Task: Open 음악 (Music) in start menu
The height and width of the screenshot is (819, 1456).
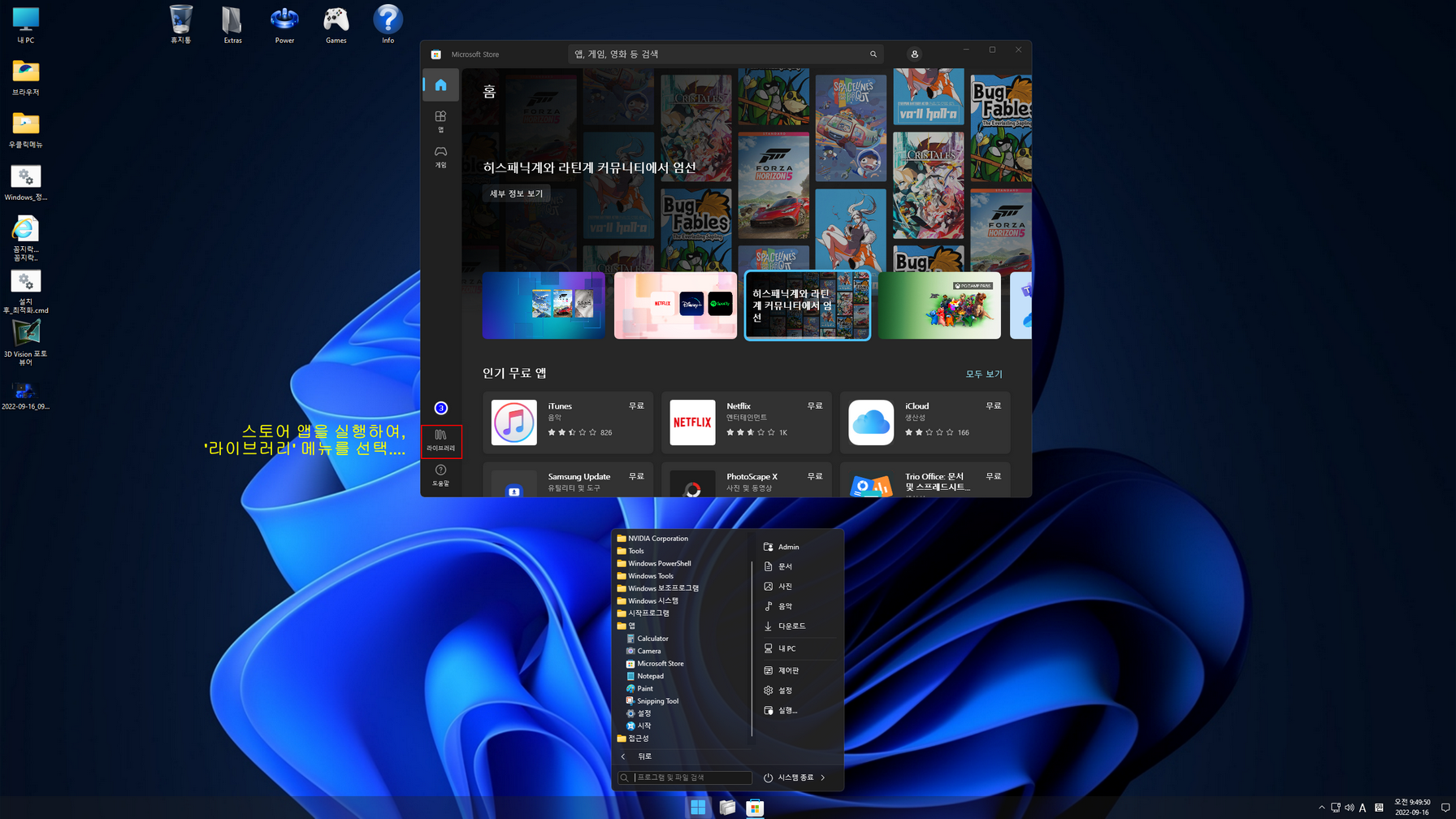Action: tap(778, 606)
